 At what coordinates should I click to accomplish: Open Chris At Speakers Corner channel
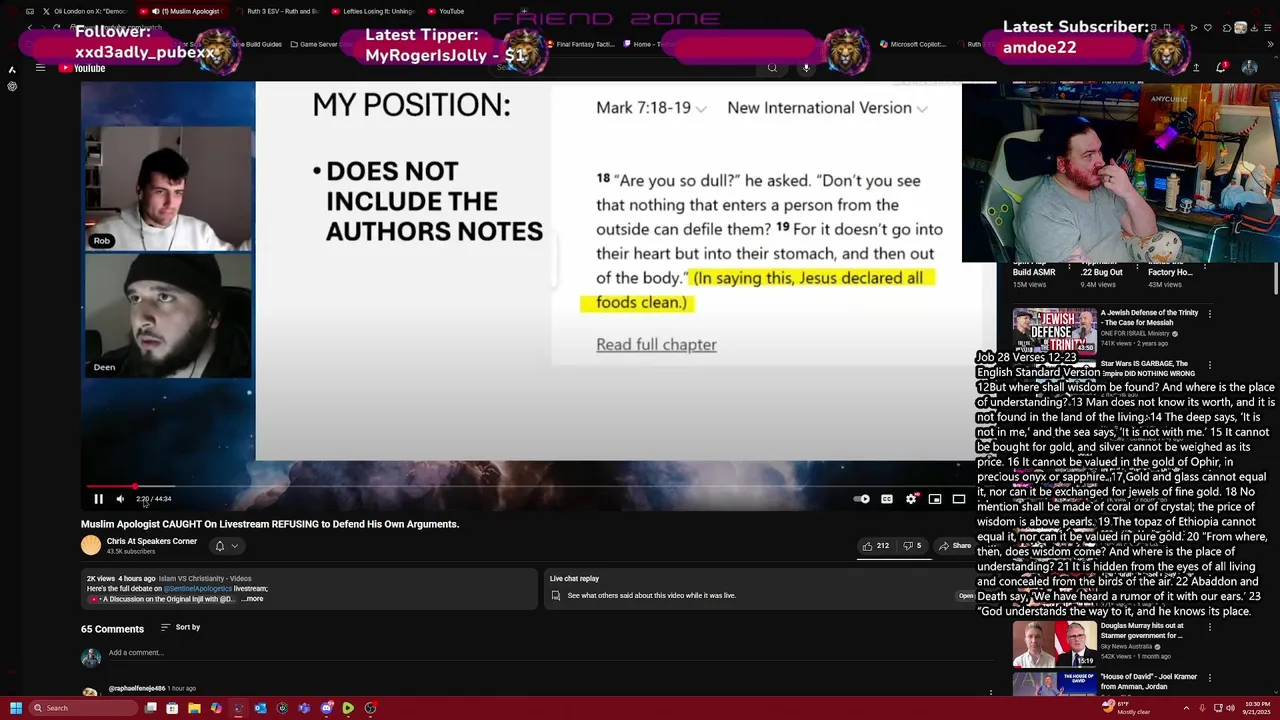click(152, 541)
